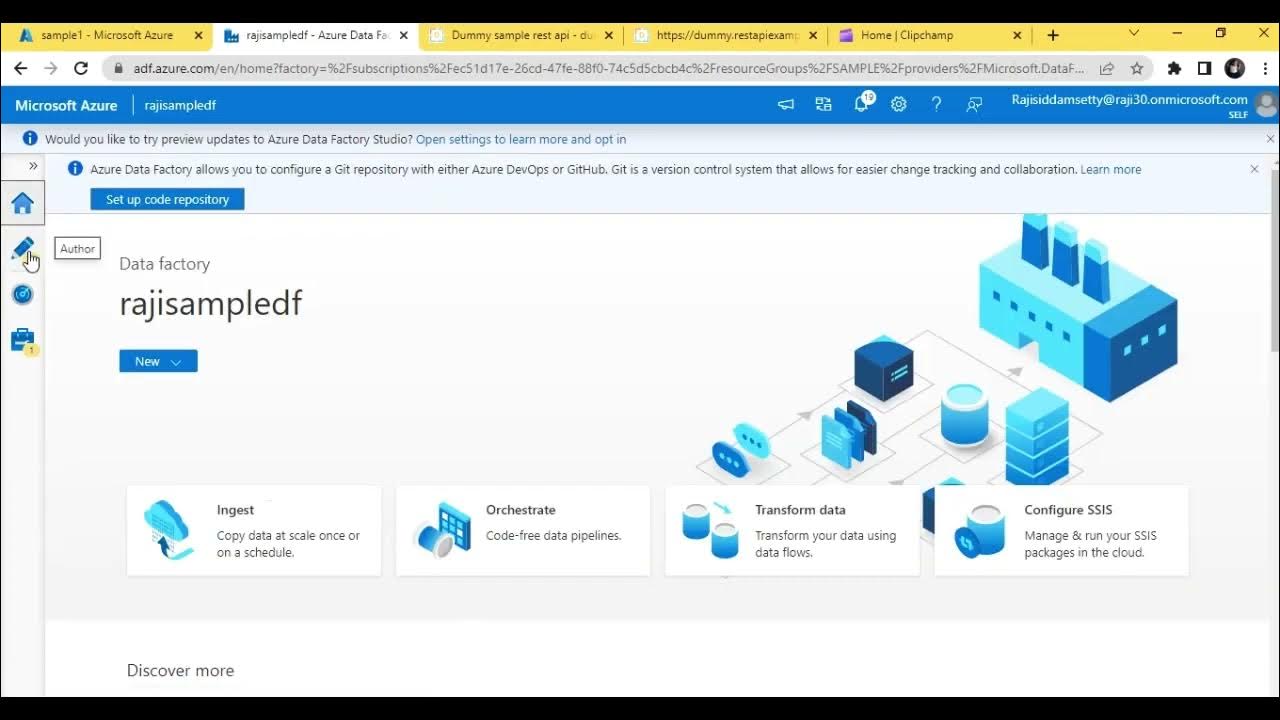Go forward in browser history
The height and width of the screenshot is (720, 1280).
pos(51,68)
